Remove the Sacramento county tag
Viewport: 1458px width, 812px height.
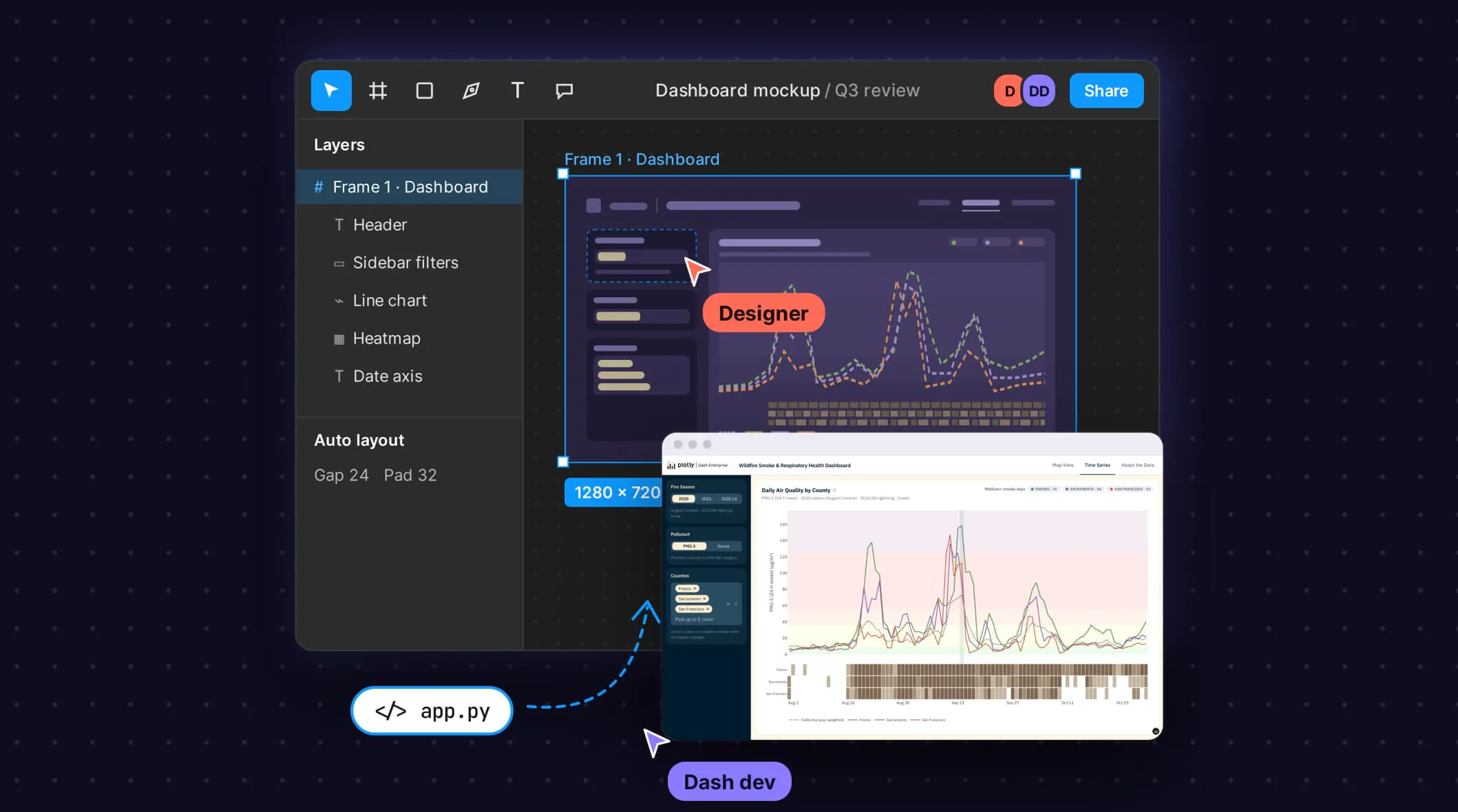click(x=704, y=599)
